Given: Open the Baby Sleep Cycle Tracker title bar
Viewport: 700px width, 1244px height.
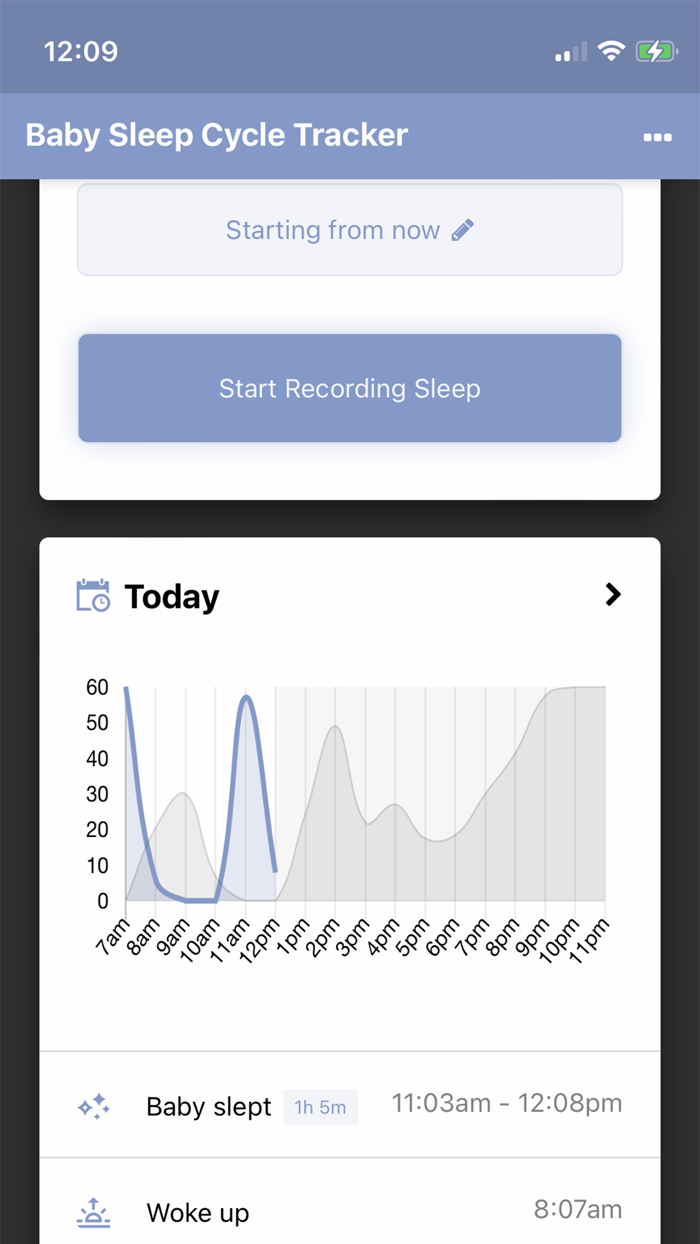Looking at the screenshot, I should click(216, 135).
